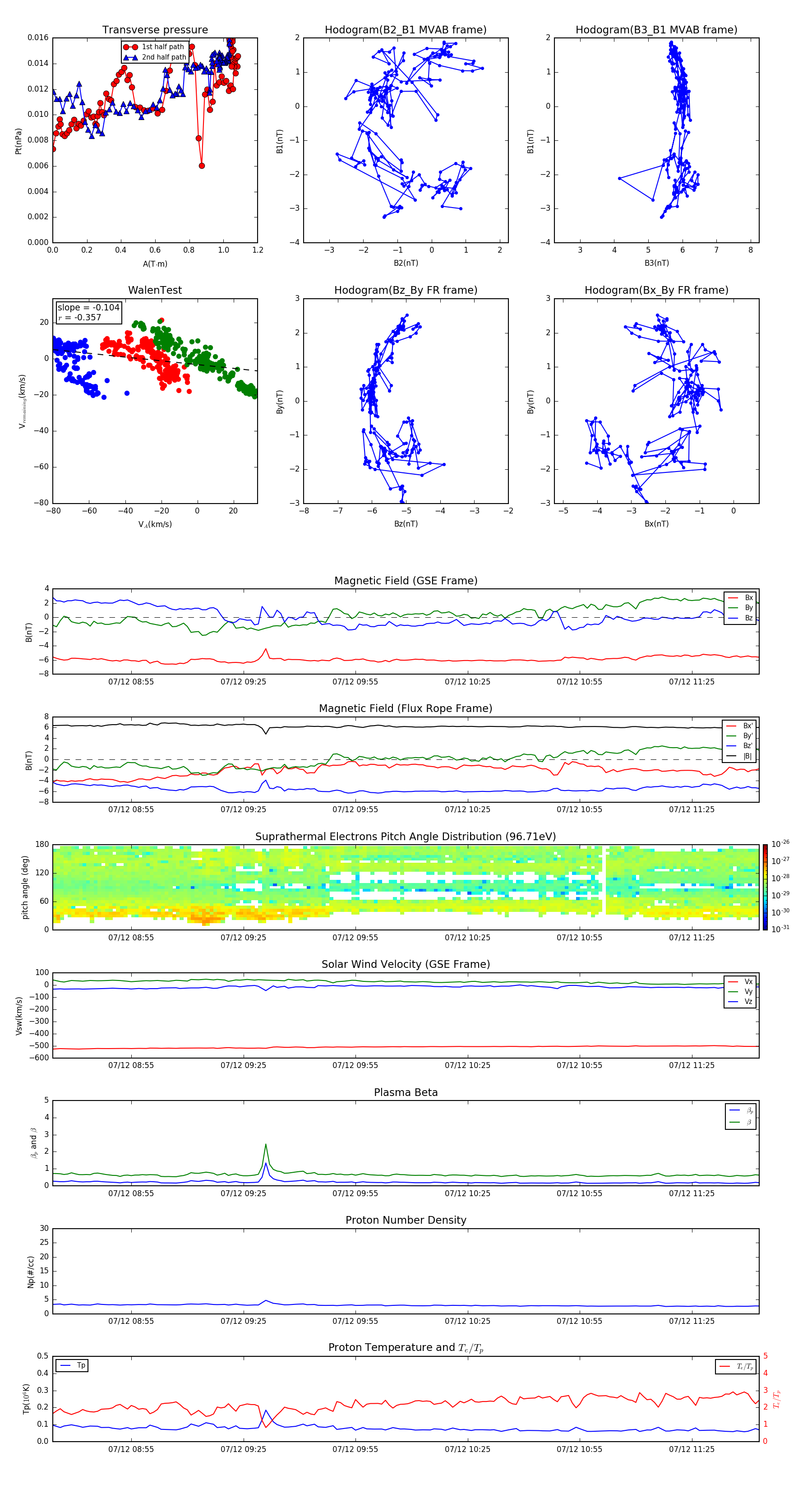
Task: Click the 'Plasma Beta' panel title
Action: pyautogui.click(x=406, y=1092)
